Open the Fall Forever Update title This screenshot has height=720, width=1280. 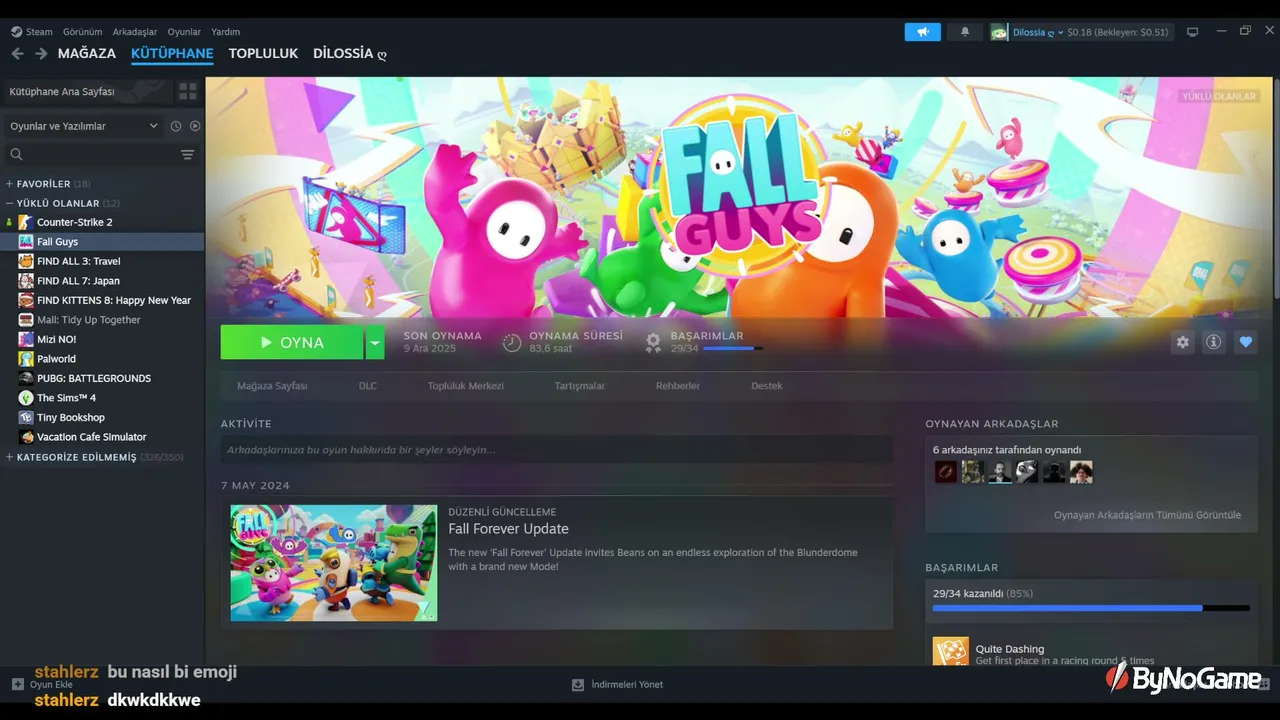click(508, 529)
